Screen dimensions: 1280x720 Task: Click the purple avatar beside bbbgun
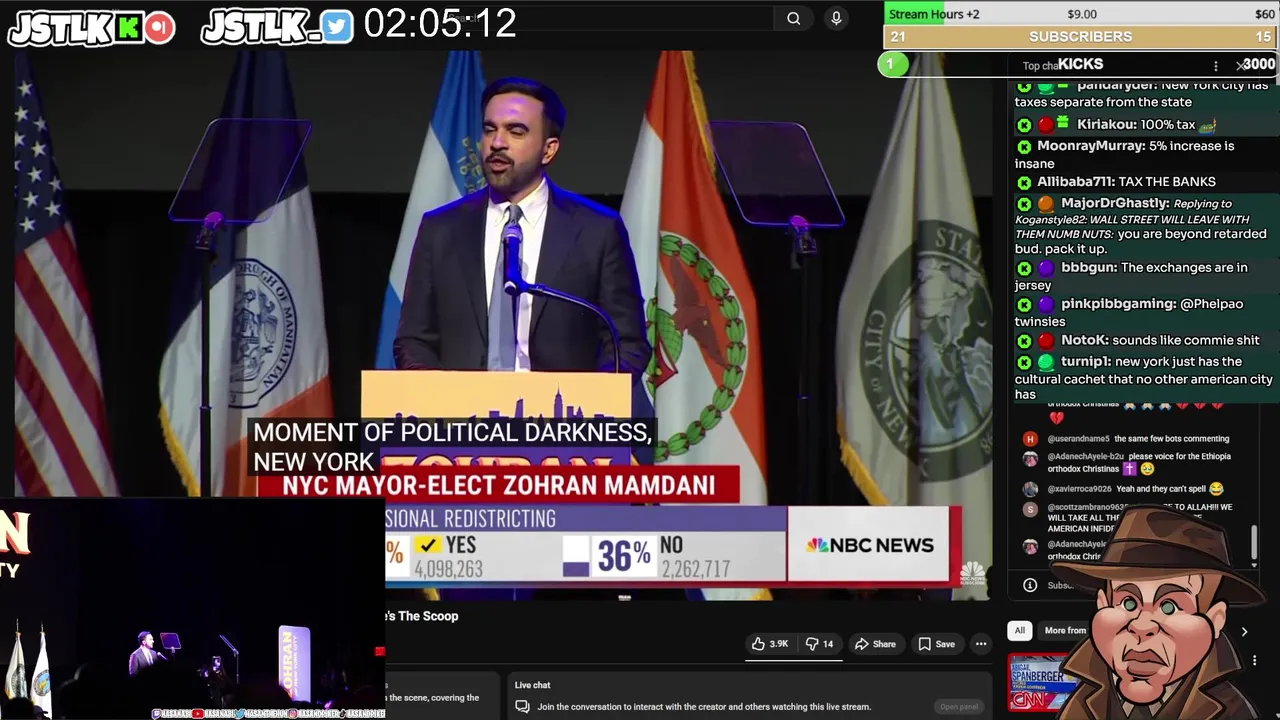pos(1046,268)
